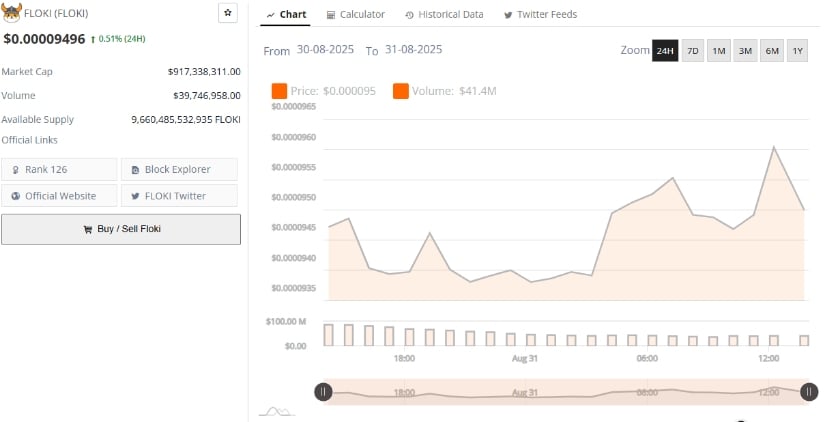
Task: Click the Volume value $39,746,958.00
Action: 207,96
